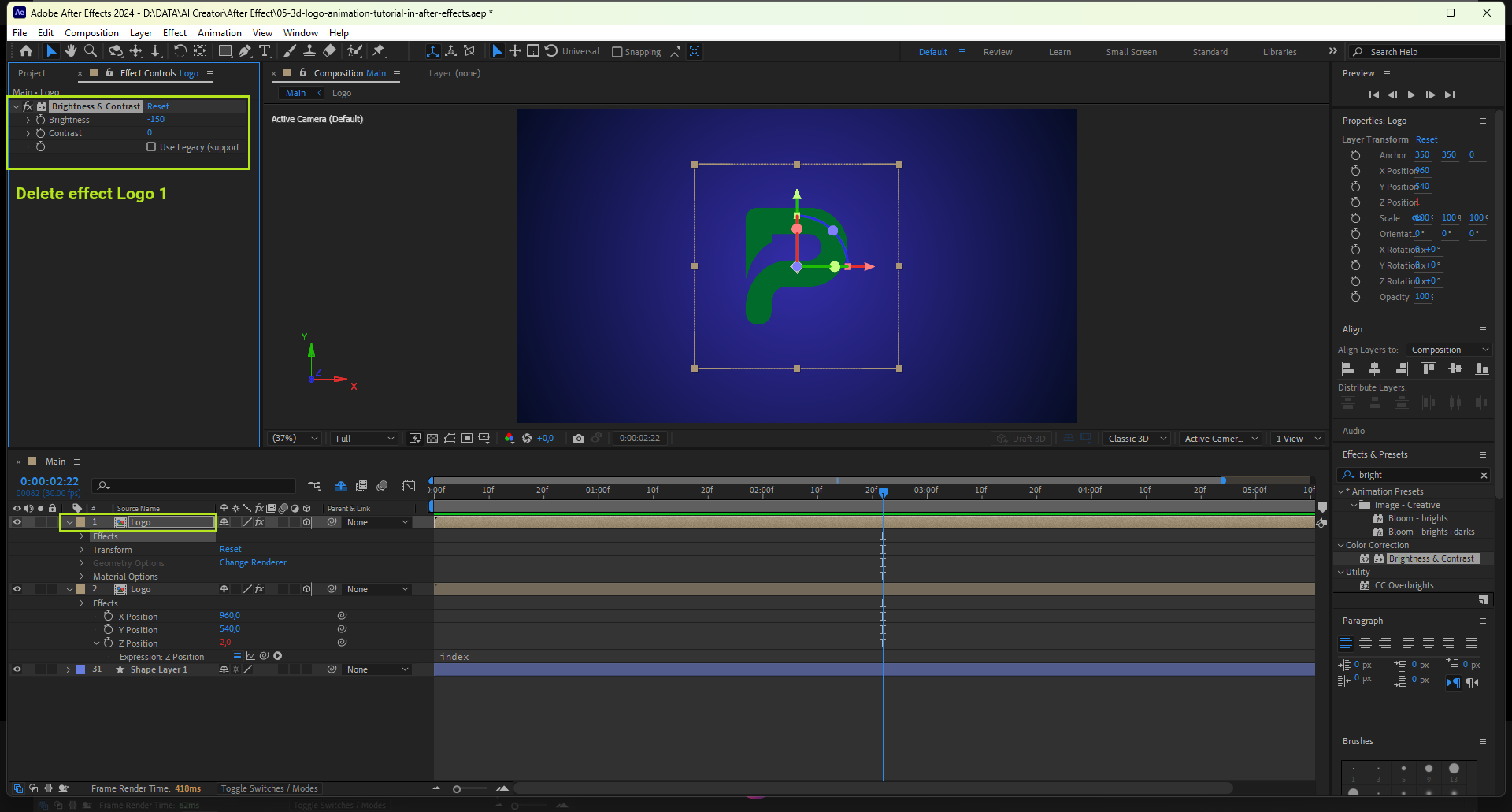1512x812 pixels.
Task: Click the Home icon in toolbar
Action: tap(26, 51)
